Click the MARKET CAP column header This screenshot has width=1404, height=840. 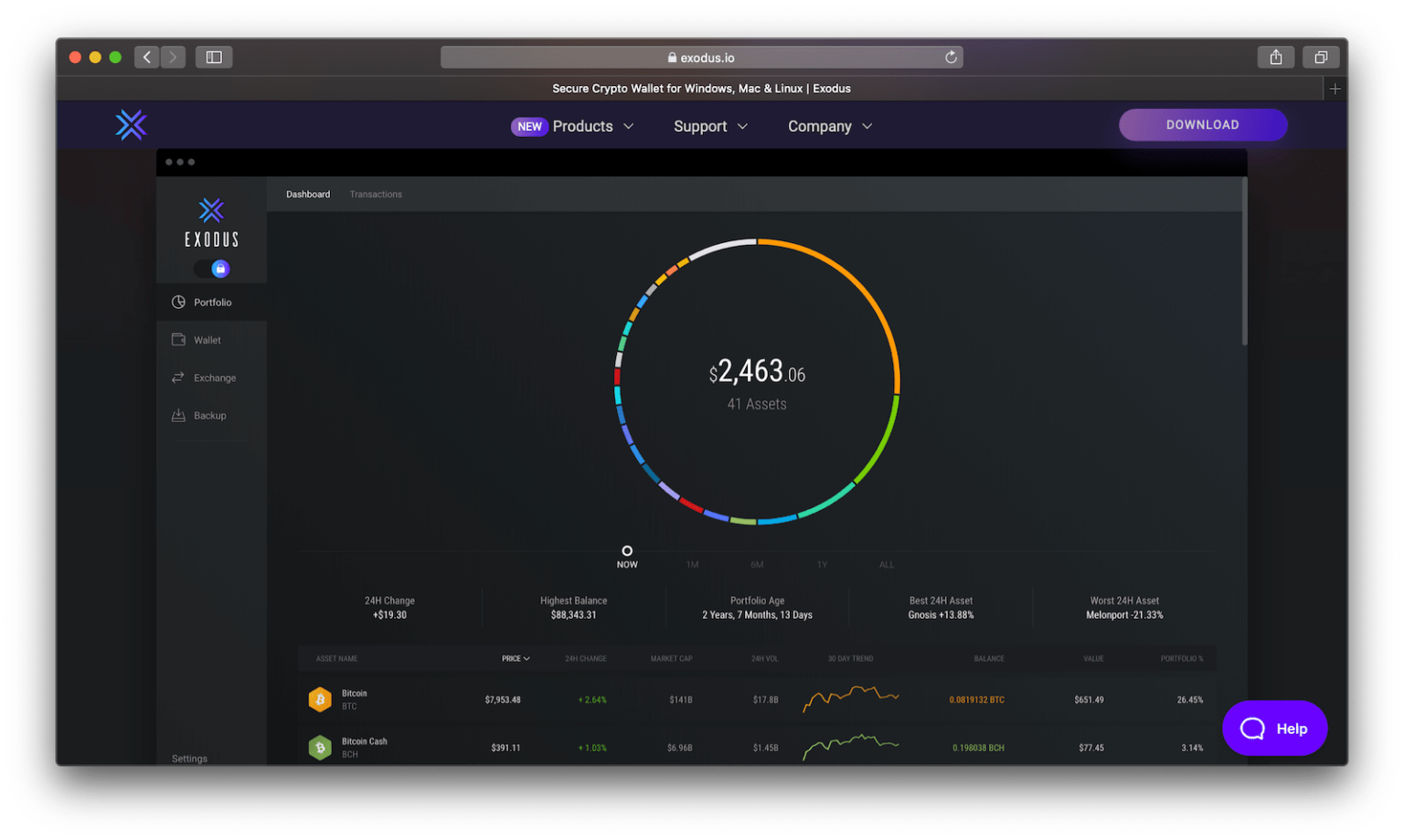tap(671, 658)
